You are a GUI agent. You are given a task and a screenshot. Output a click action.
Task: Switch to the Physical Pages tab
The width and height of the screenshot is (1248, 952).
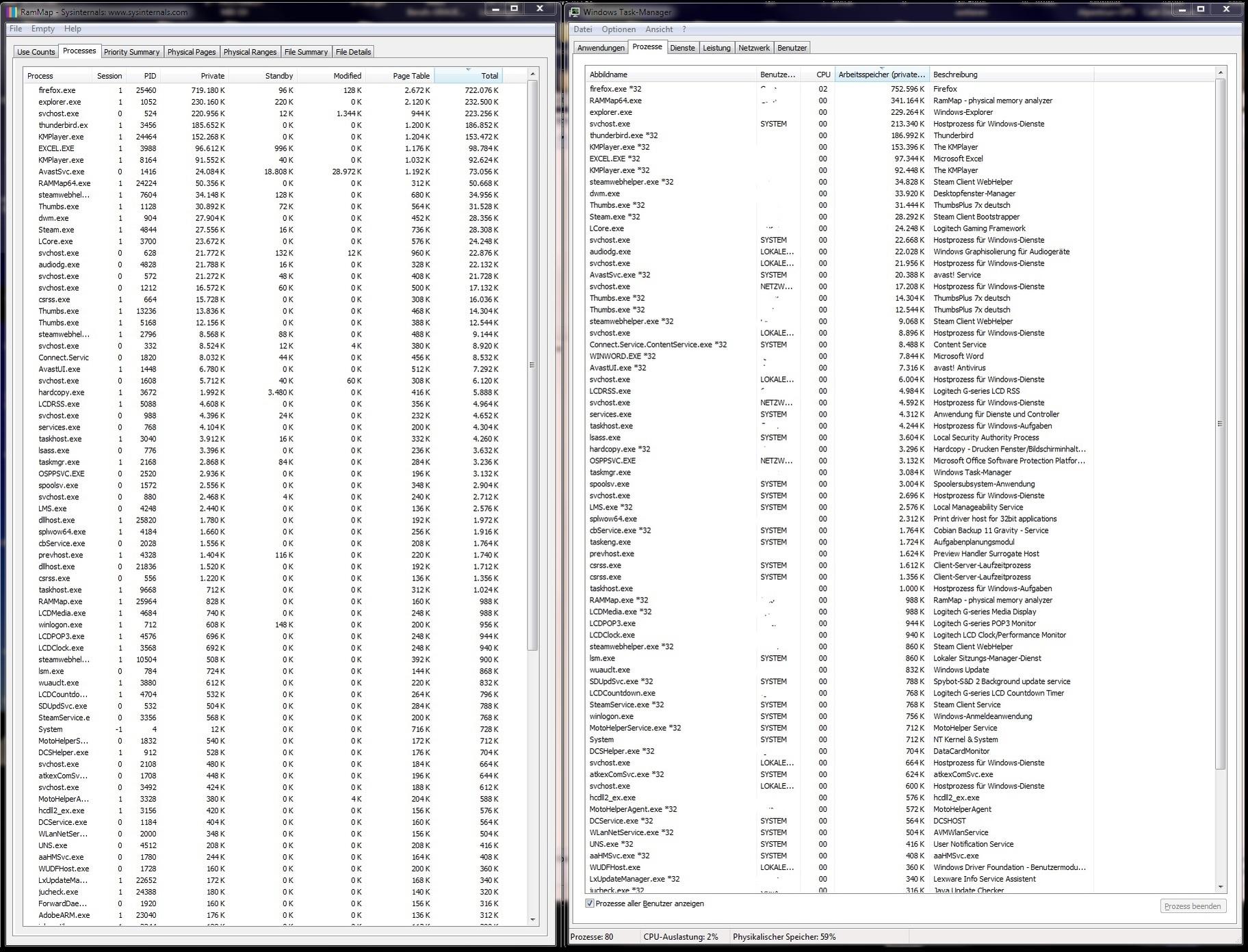point(192,52)
